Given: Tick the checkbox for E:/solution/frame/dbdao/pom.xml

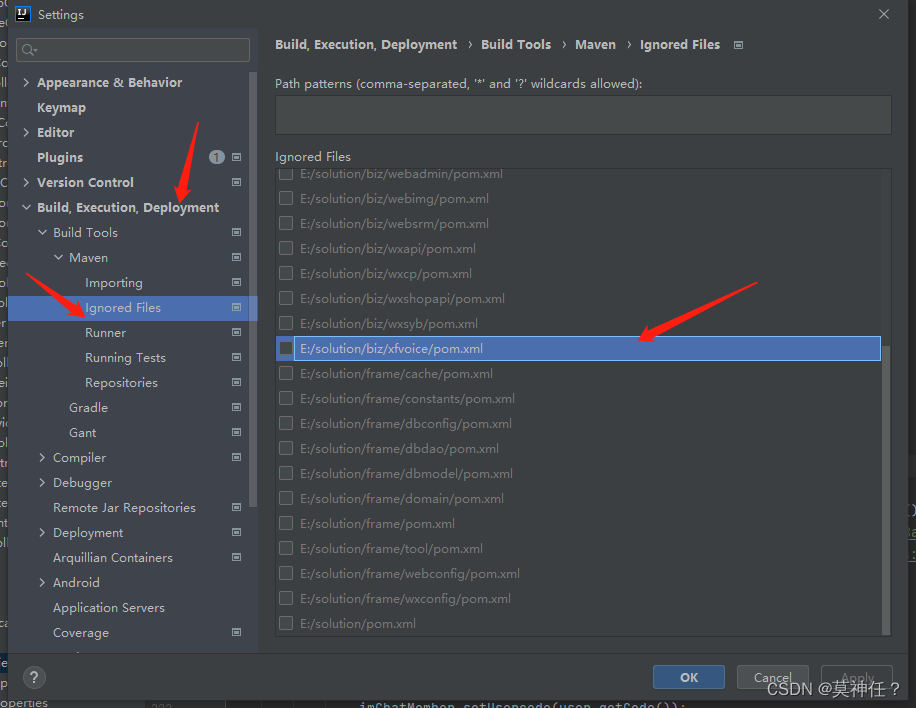Looking at the screenshot, I should click(286, 449).
